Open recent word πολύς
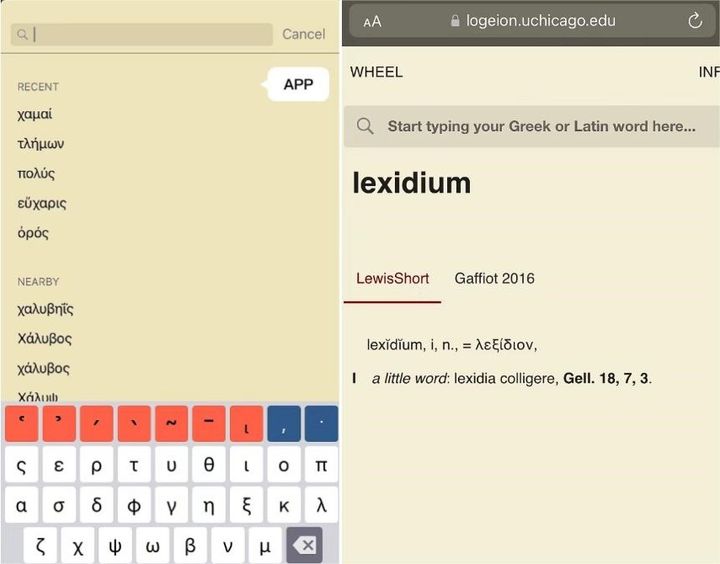The width and height of the screenshot is (720, 564). click(x=36, y=174)
